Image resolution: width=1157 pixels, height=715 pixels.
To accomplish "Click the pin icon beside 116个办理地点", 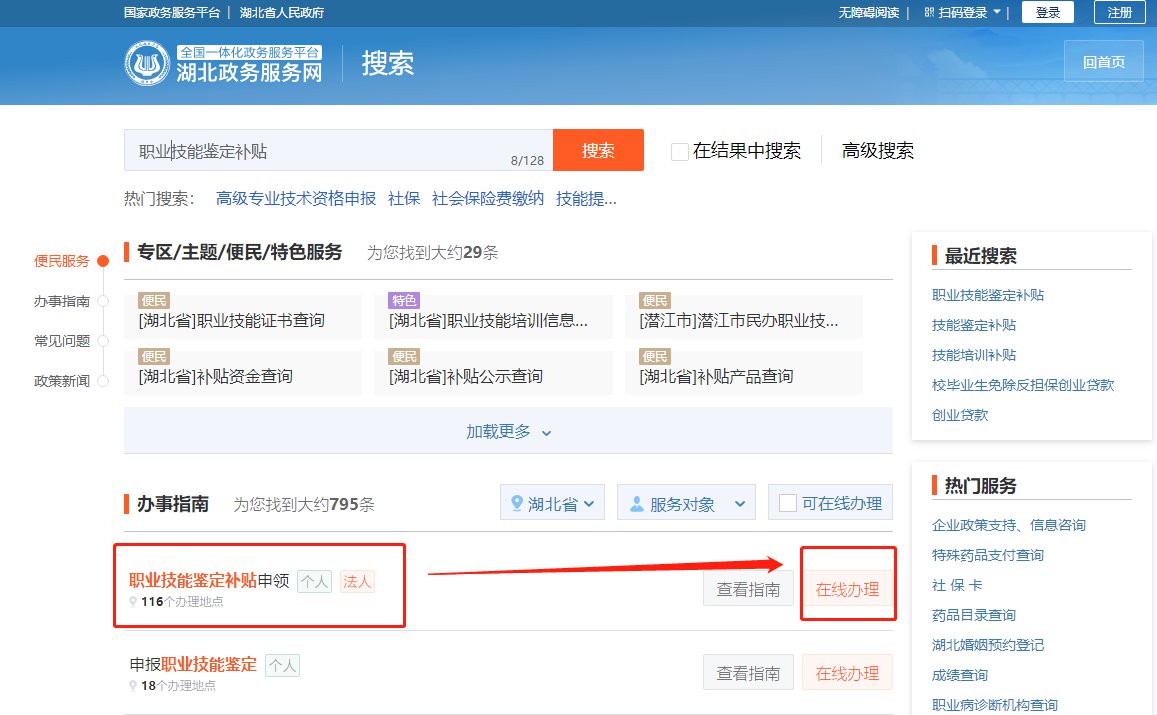I will coord(133,602).
